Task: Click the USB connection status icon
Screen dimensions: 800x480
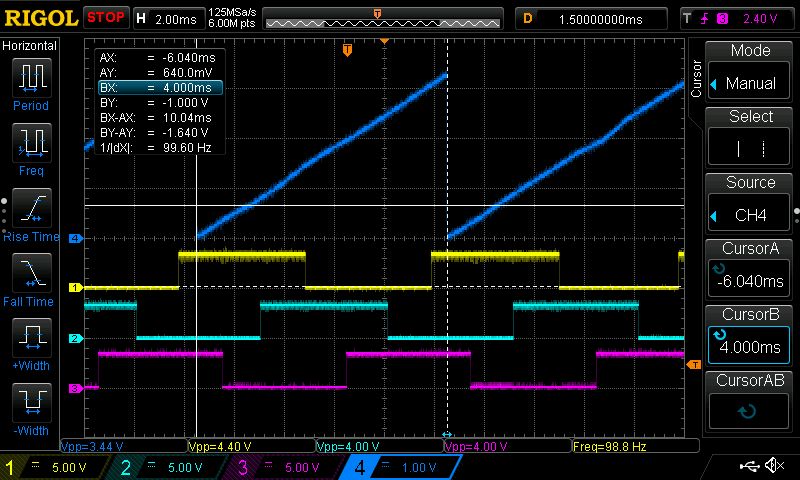Action: tap(749, 466)
